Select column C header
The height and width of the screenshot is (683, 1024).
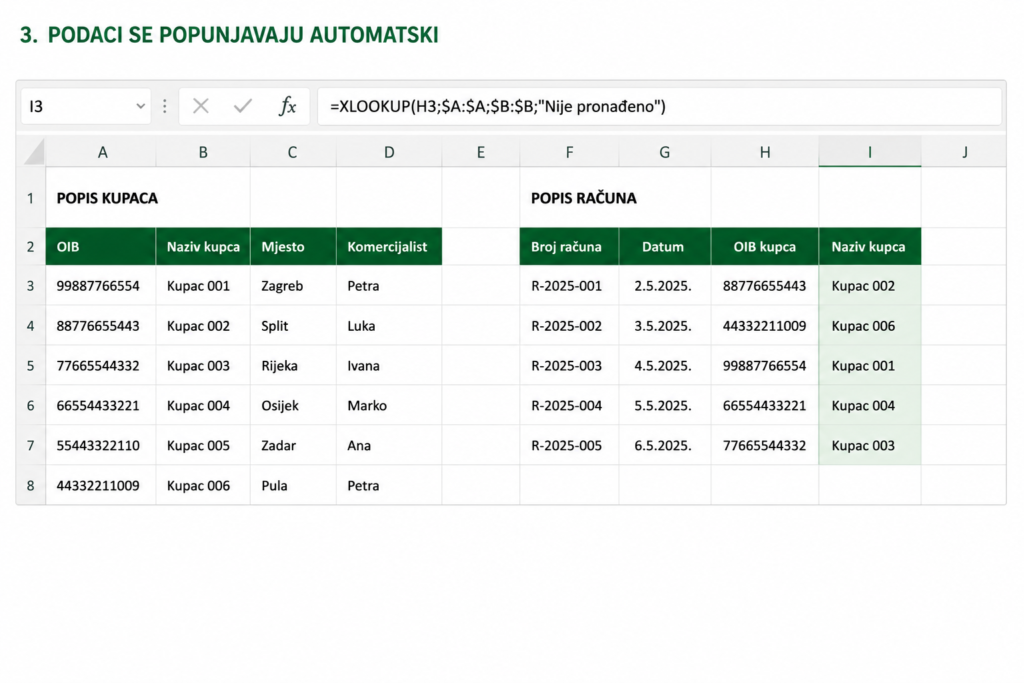click(x=293, y=152)
